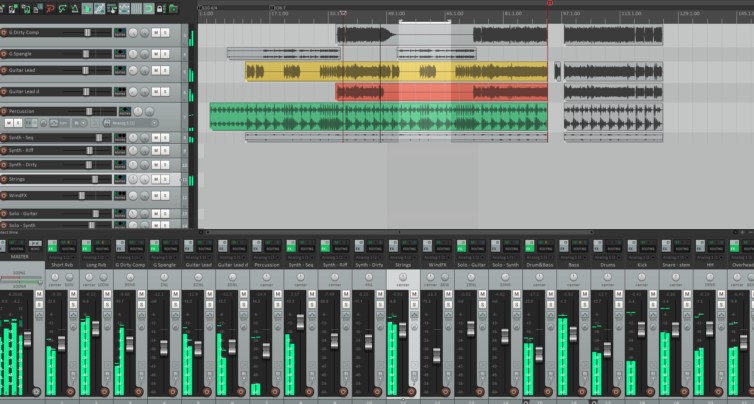The image size is (754, 404).
Task: Open FX on Drum&Bass mixer strip
Action: pos(530,247)
